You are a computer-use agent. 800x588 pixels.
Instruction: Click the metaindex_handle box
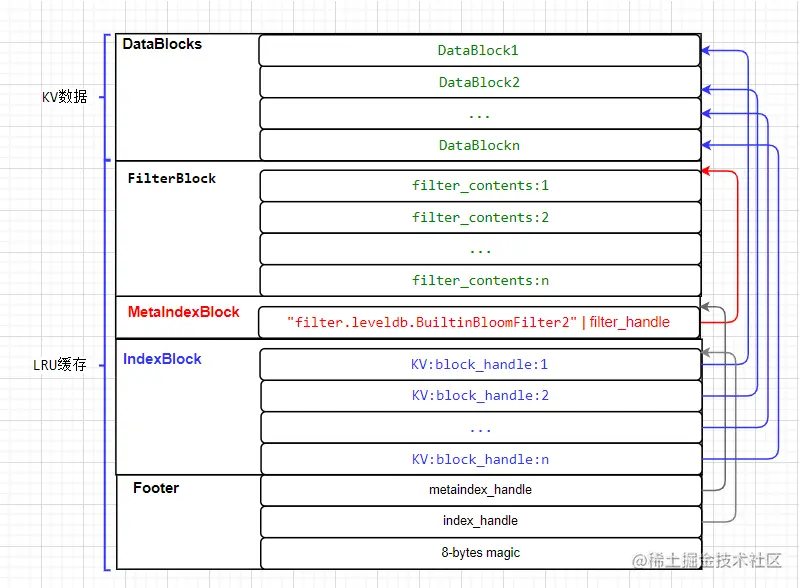[479, 490]
